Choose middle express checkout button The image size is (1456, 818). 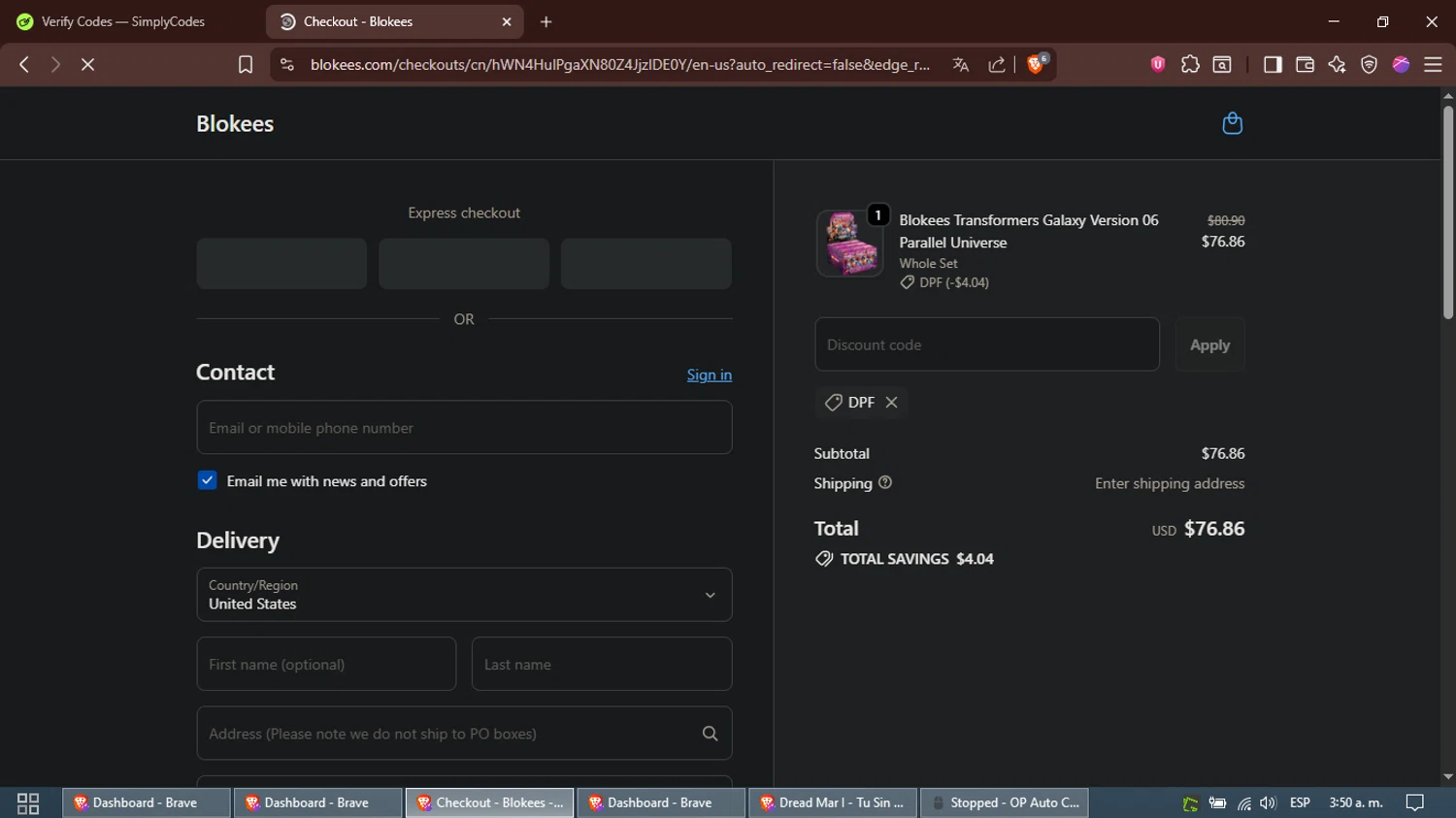(x=464, y=263)
